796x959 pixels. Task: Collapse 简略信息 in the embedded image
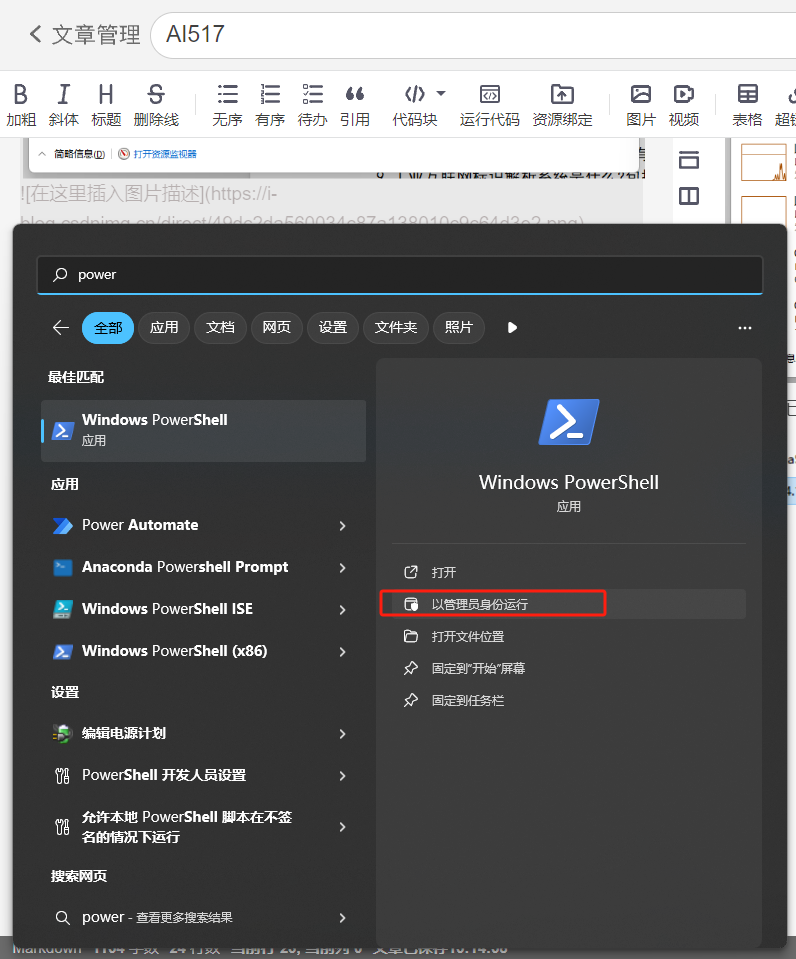[x=72, y=154]
